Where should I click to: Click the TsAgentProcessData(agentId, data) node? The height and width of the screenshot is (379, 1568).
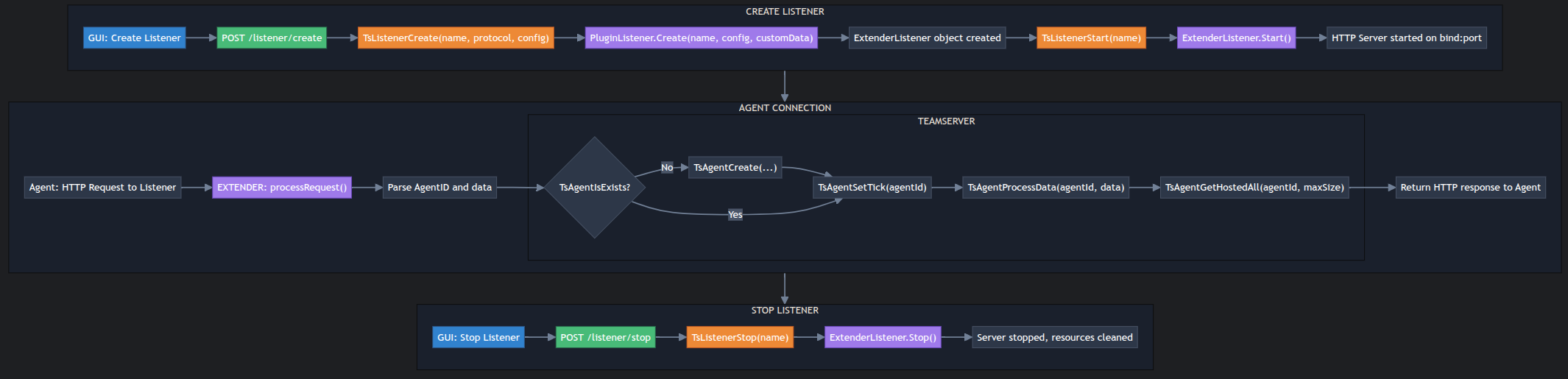click(x=1045, y=188)
